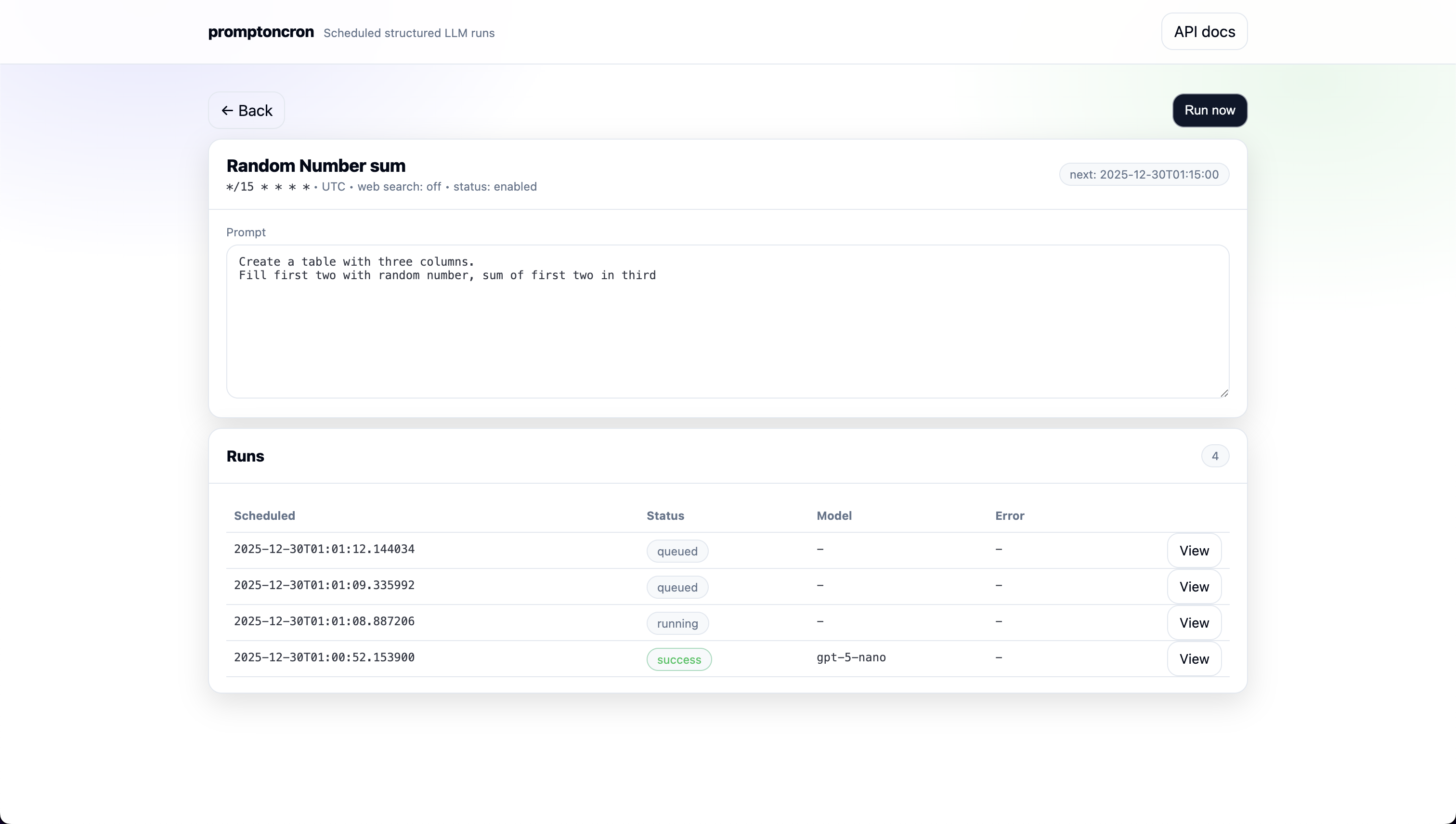Click the success status badge
Image resolution: width=1456 pixels, height=824 pixels.
[x=679, y=659]
